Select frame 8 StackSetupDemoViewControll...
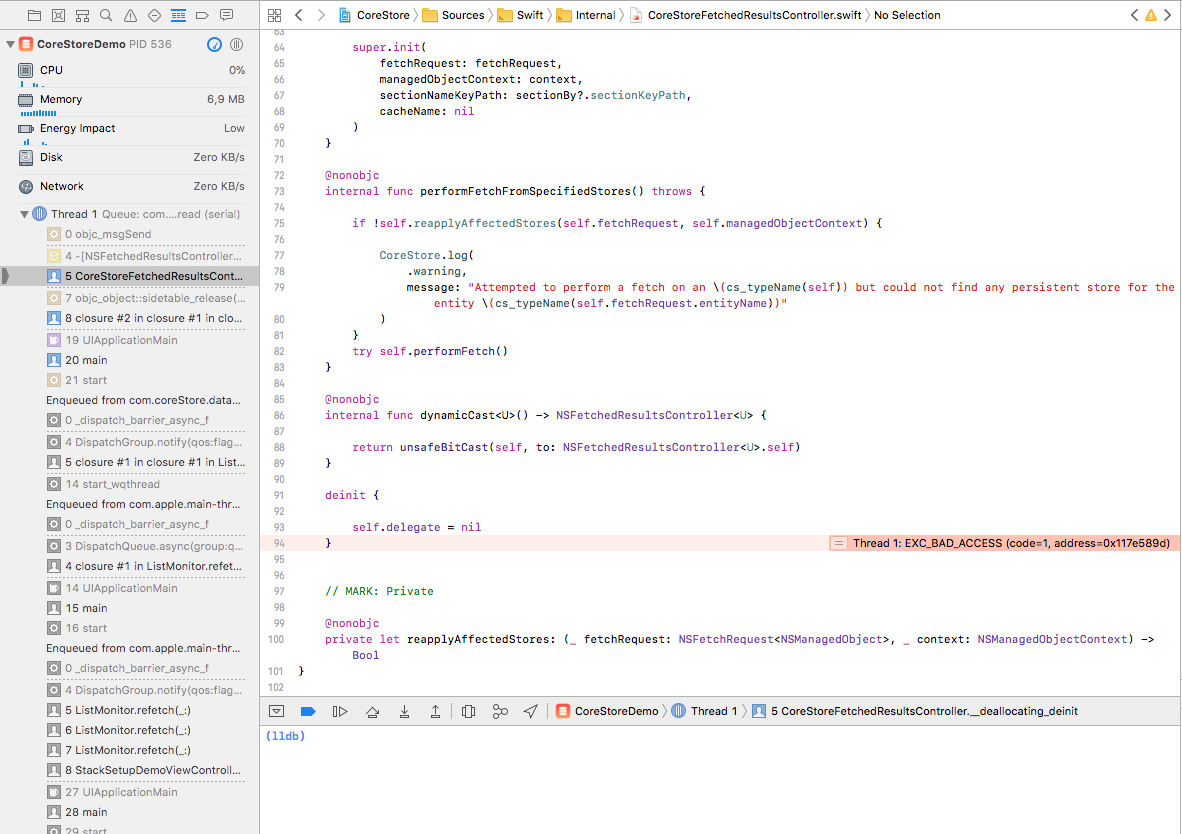Screen dimensions: 1182x834 145,771
